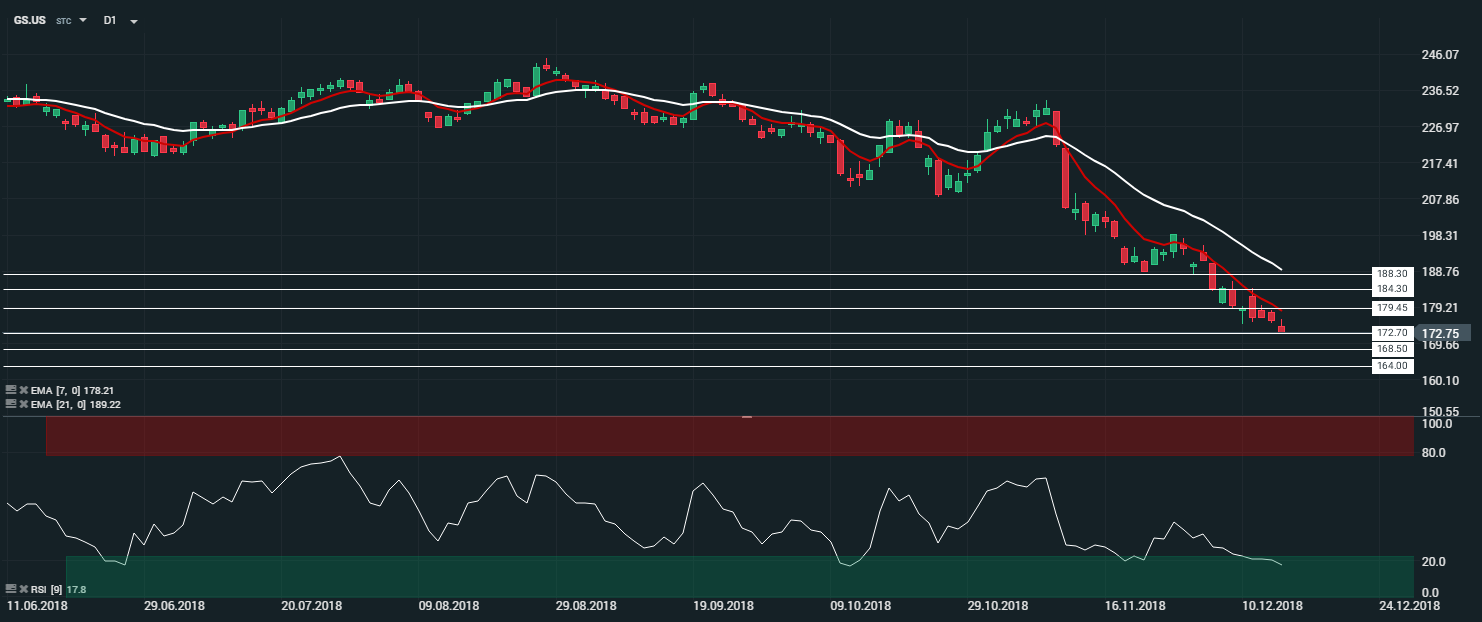Select the 164.00 horizontal line label
1482x622 pixels.
[x=1391, y=366]
